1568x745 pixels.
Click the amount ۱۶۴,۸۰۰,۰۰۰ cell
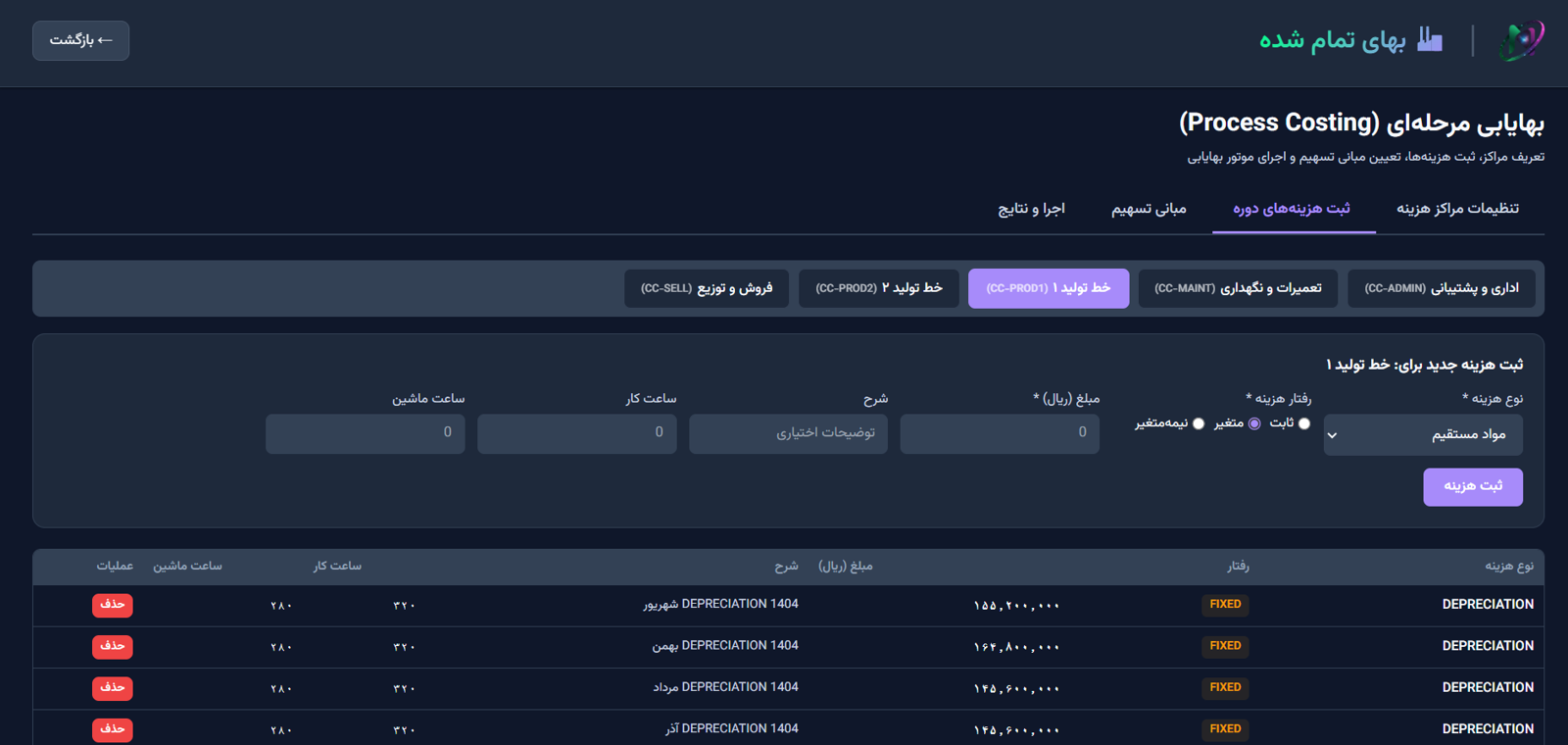click(1016, 647)
